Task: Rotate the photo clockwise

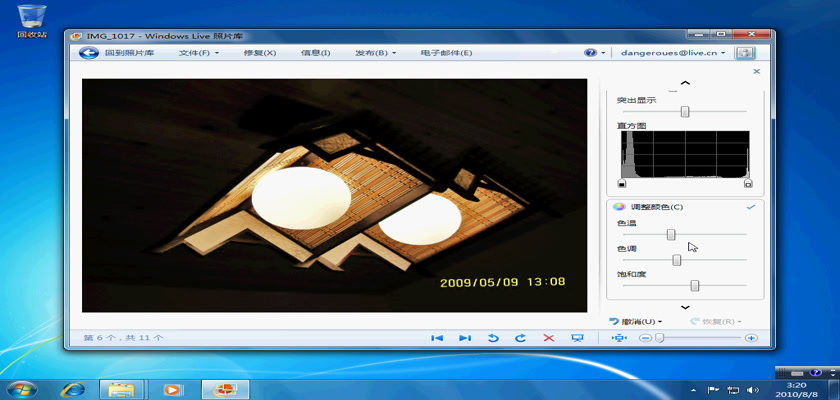Action: click(520, 338)
